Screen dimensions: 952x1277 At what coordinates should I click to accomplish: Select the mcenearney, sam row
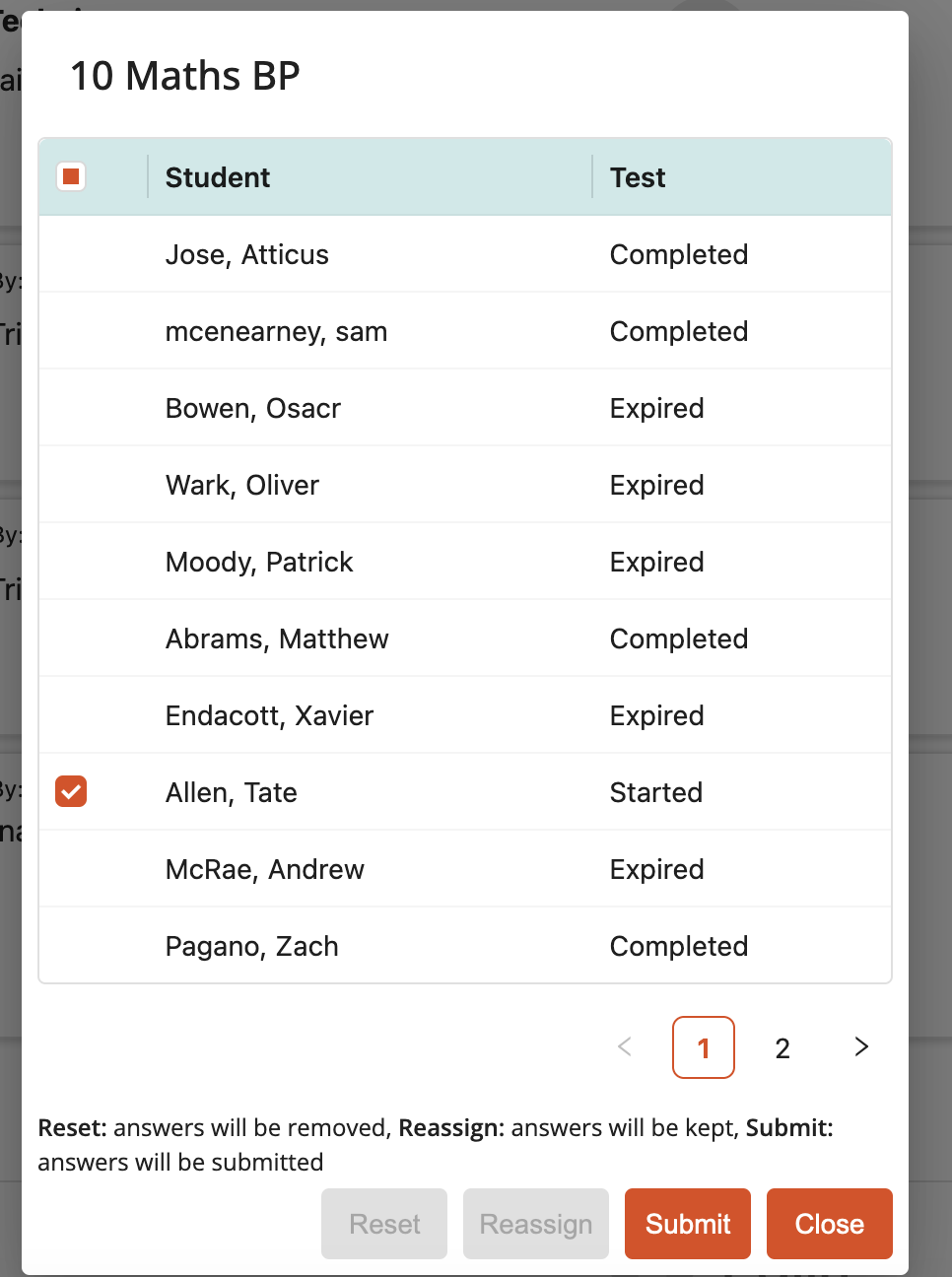(x=465, y=331)
